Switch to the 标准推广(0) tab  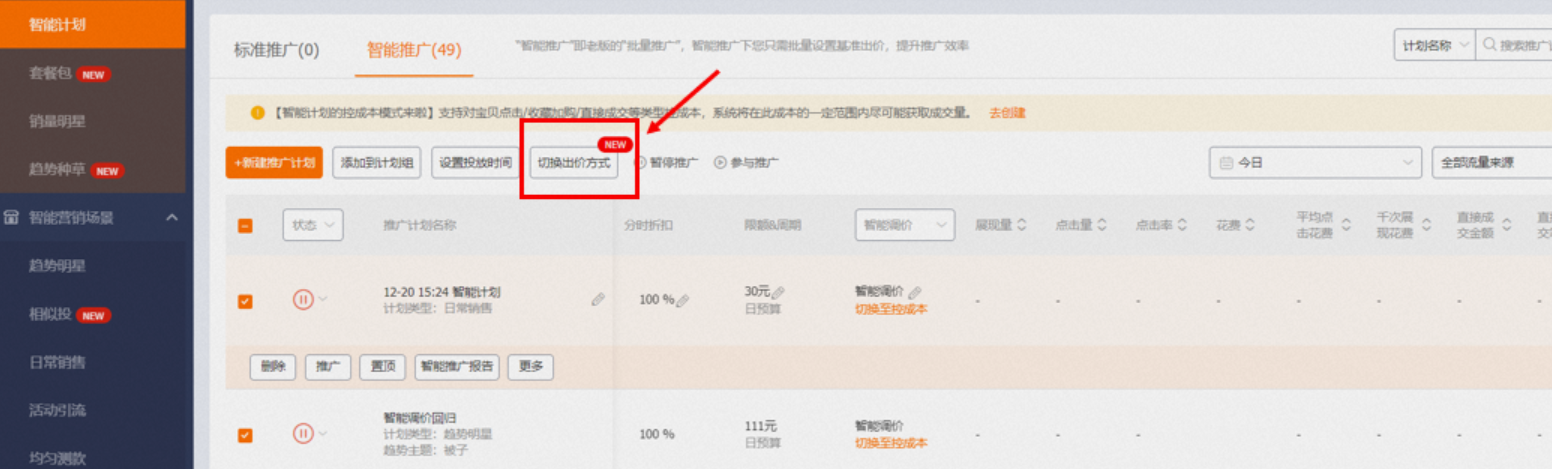tap(276, 49)
